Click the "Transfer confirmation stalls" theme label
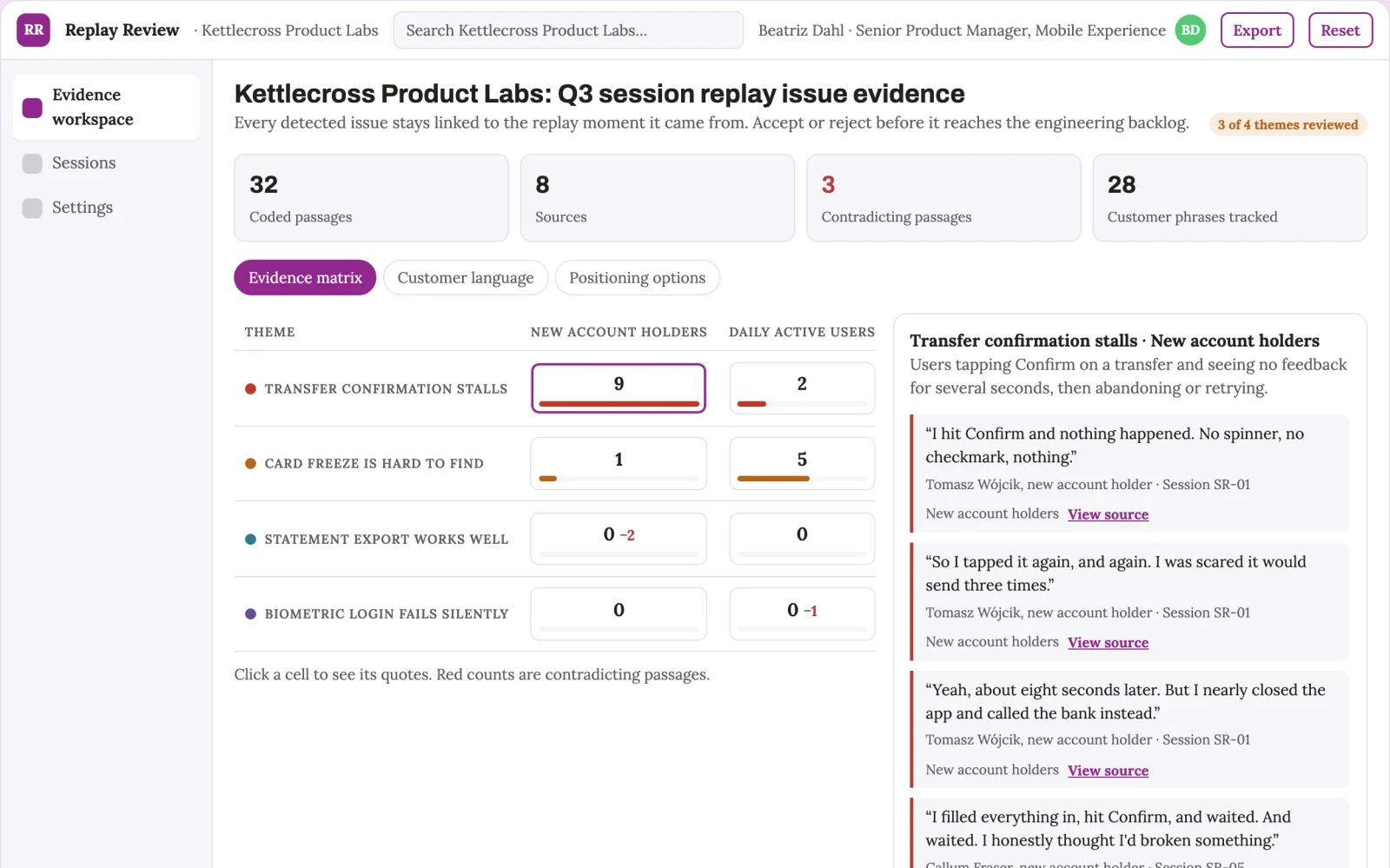The height and width of the screenshot is (868, 1390). [x=386, y=389]
